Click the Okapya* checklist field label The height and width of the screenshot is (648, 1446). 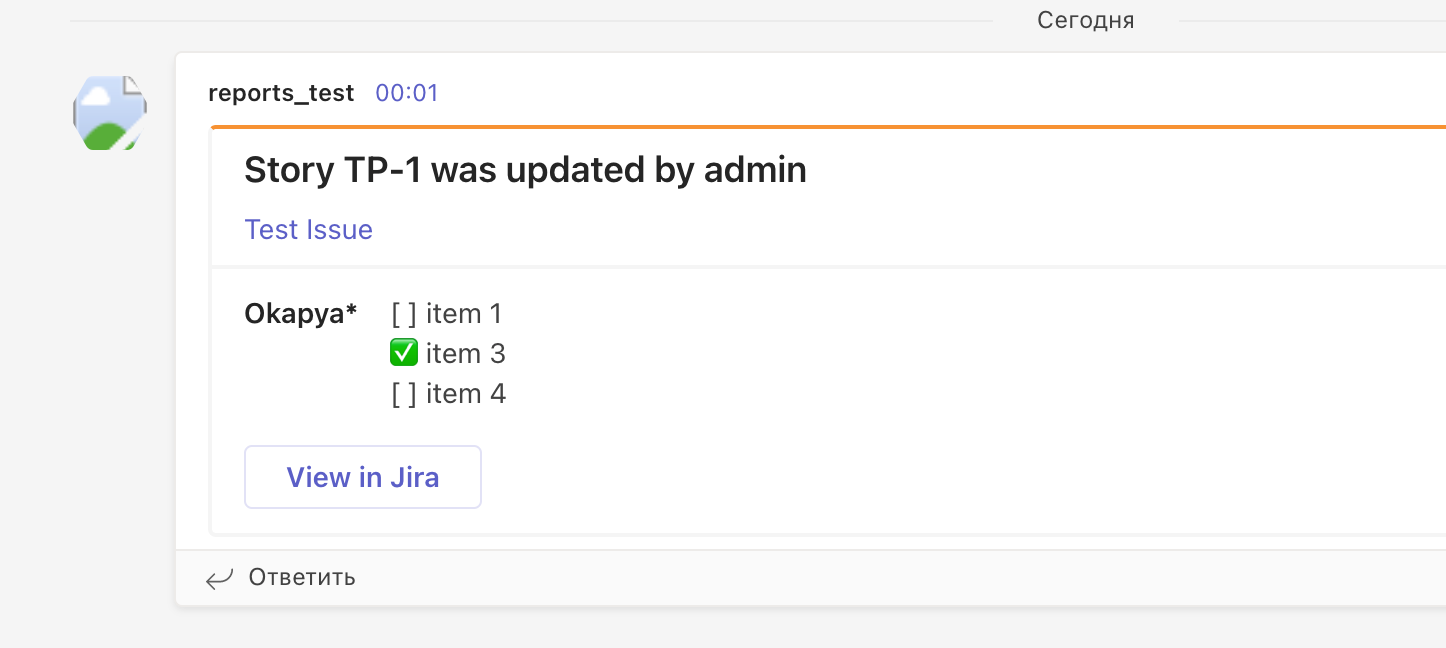tap(301, 313)
